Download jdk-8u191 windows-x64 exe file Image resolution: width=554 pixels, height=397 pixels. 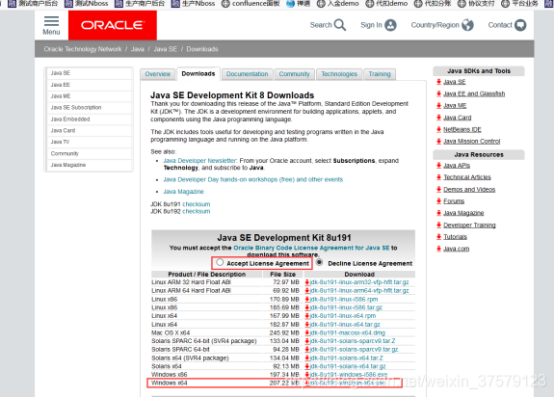tap(348, 383)
